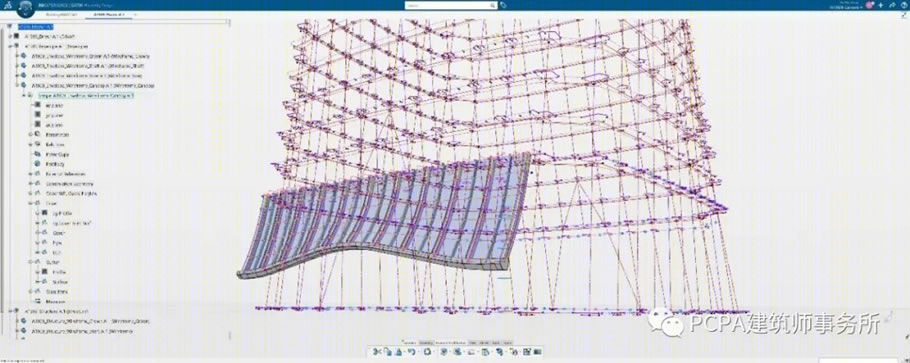The image size is (910, 363).
Task: Click the Undo icon in bottom toolbar
Action: pyautogui.click(x=411, y=351)
